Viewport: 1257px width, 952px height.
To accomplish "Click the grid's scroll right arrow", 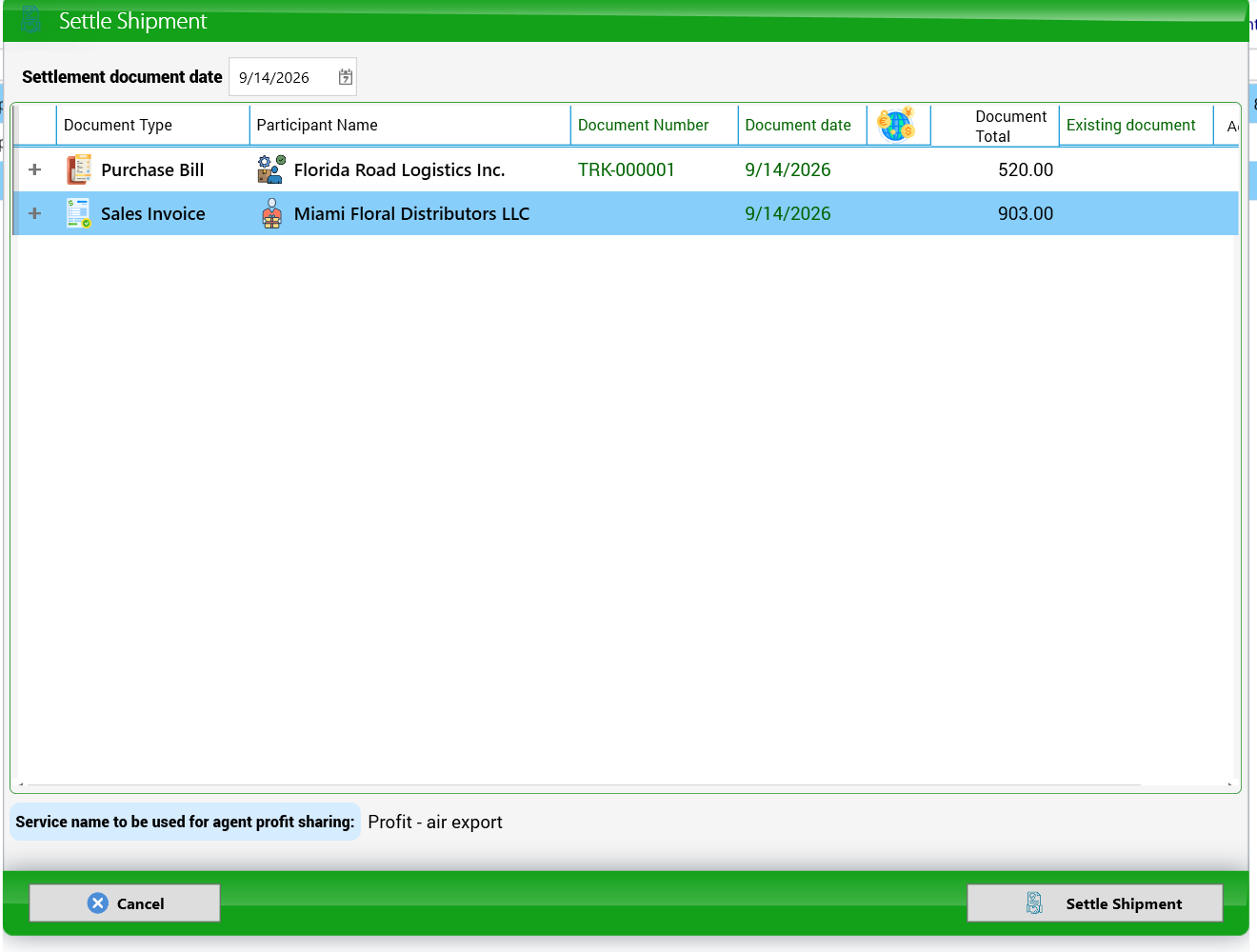I will tap(1229, 785).
